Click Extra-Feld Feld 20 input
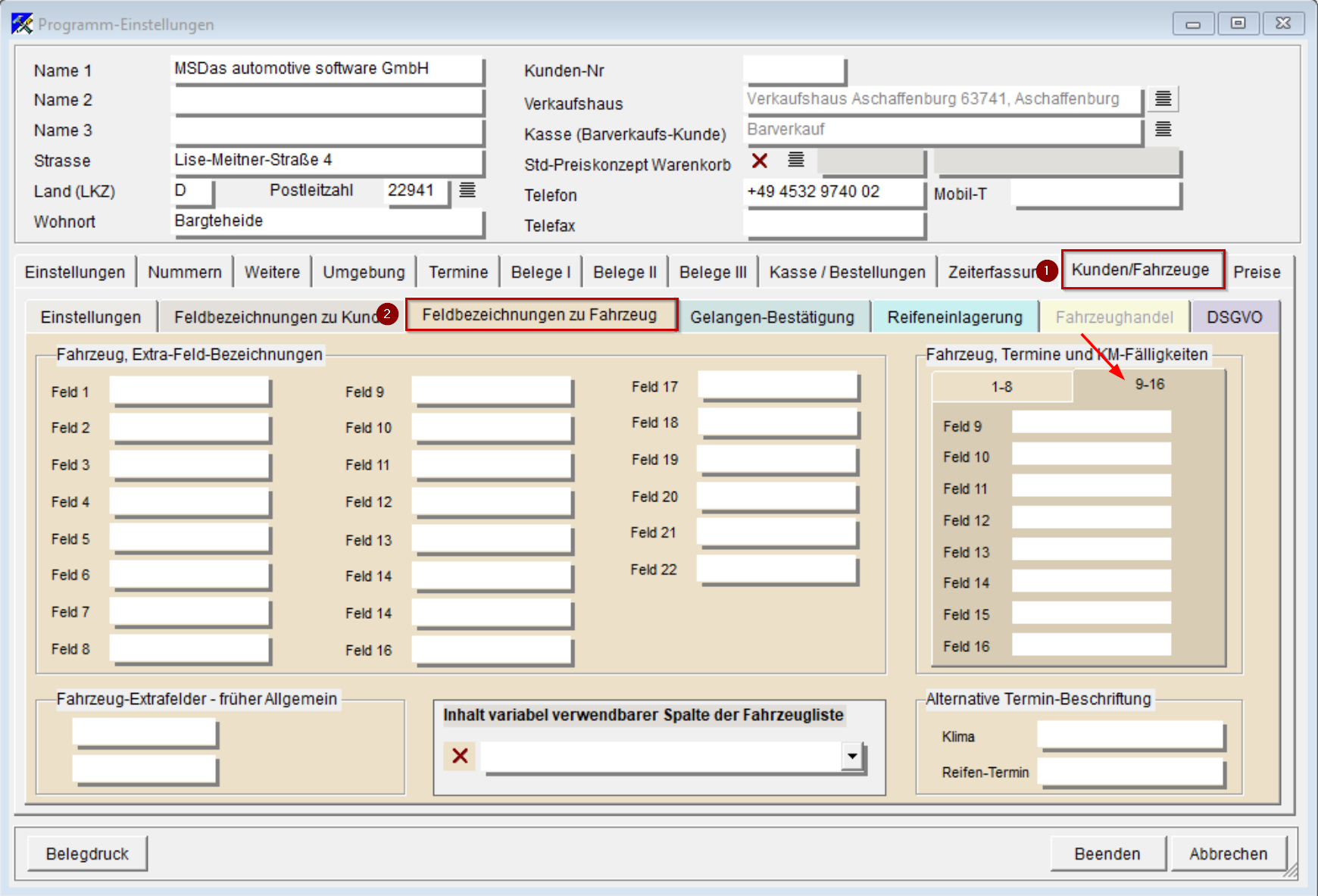1318x896 pixels. point(778,497)
